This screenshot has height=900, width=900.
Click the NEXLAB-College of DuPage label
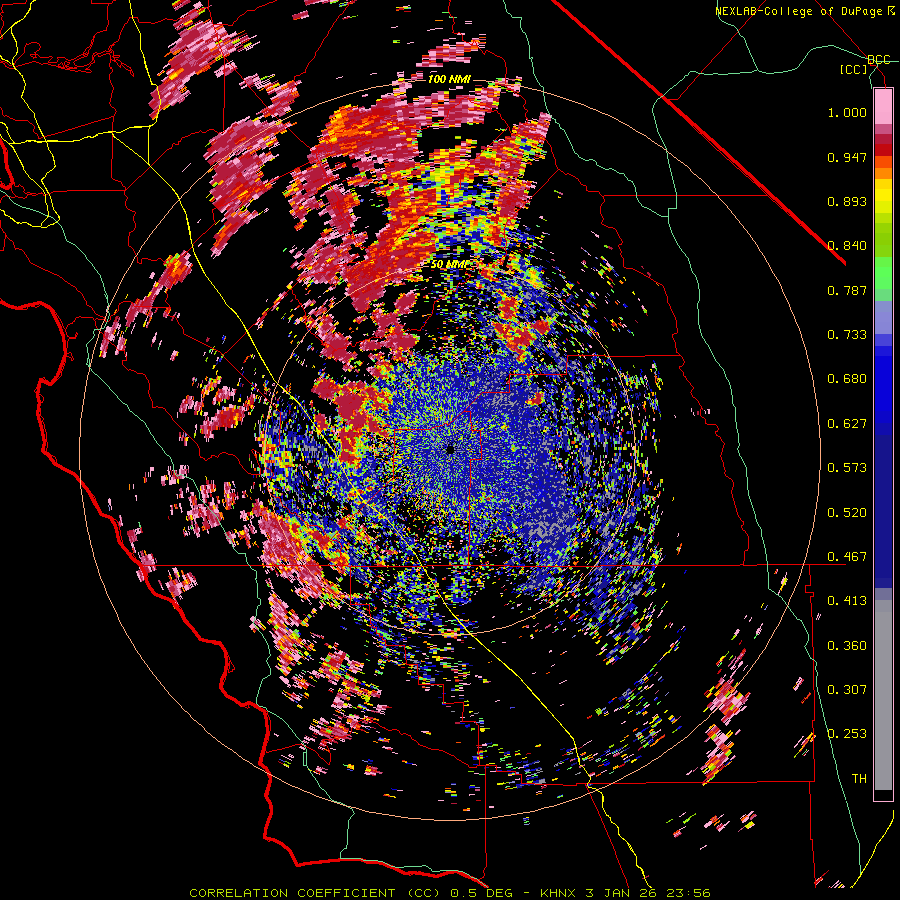tap(804, 11)
